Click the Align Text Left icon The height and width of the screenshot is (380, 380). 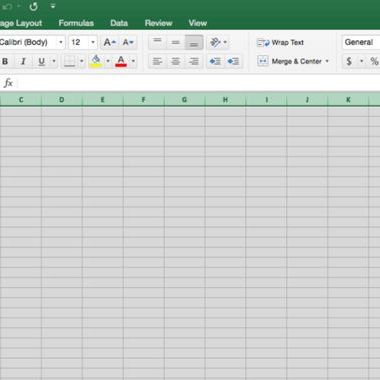point(157,61)
